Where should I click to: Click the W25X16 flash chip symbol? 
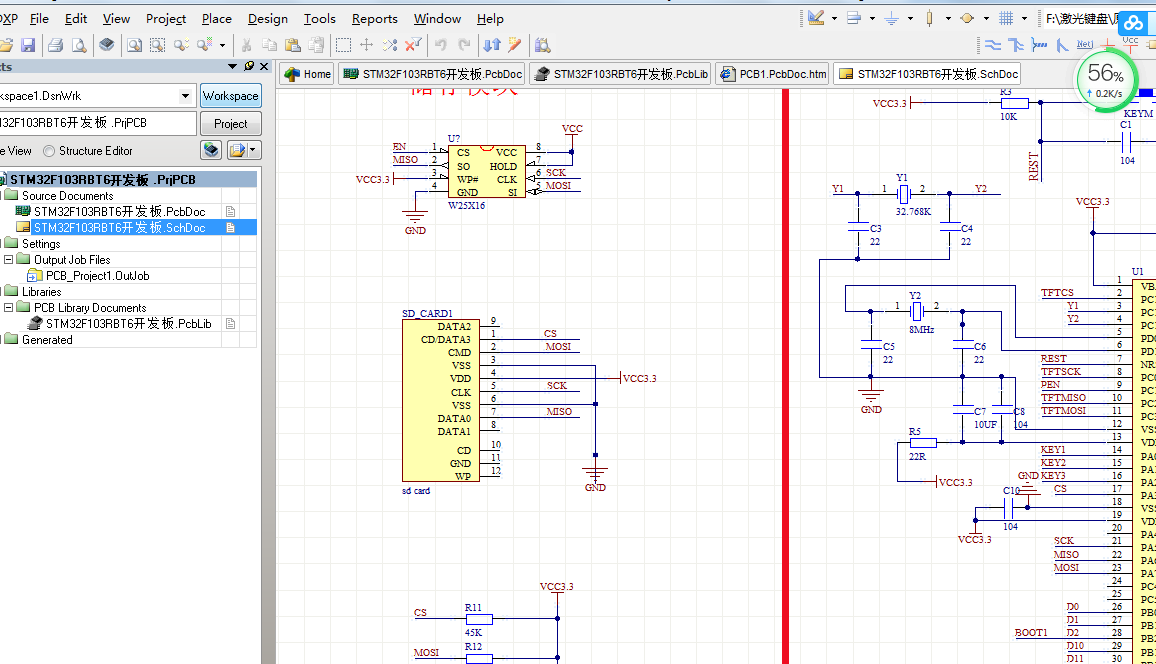tap(487, 172)
